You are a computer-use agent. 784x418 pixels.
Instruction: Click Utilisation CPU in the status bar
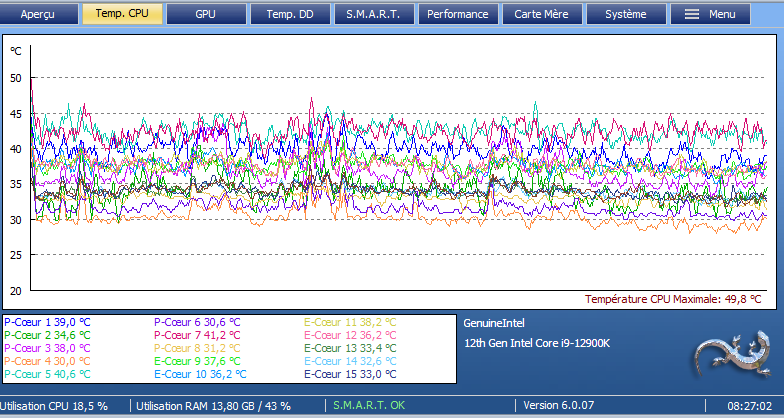(54, 406)
